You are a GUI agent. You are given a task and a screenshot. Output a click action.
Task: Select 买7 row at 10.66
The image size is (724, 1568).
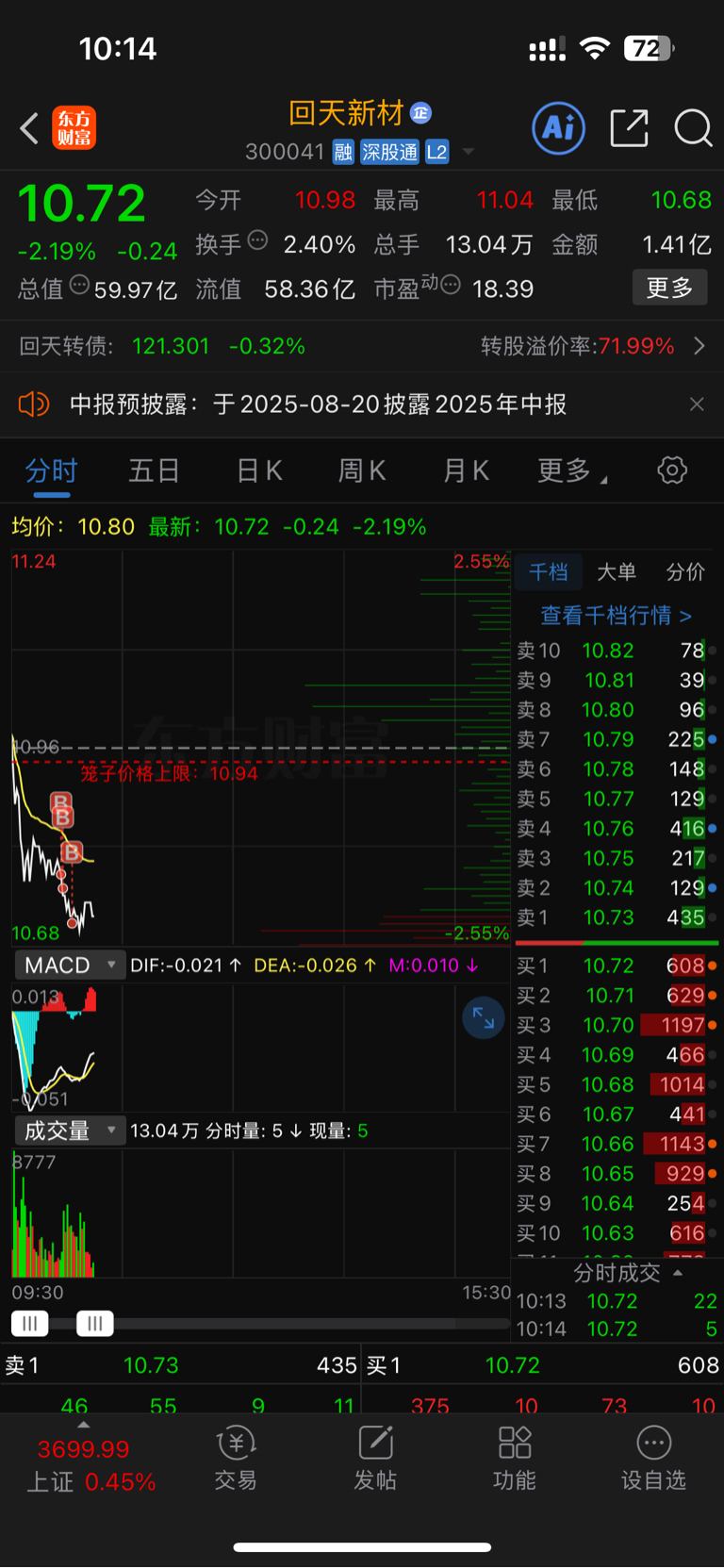click(617, 1144)
